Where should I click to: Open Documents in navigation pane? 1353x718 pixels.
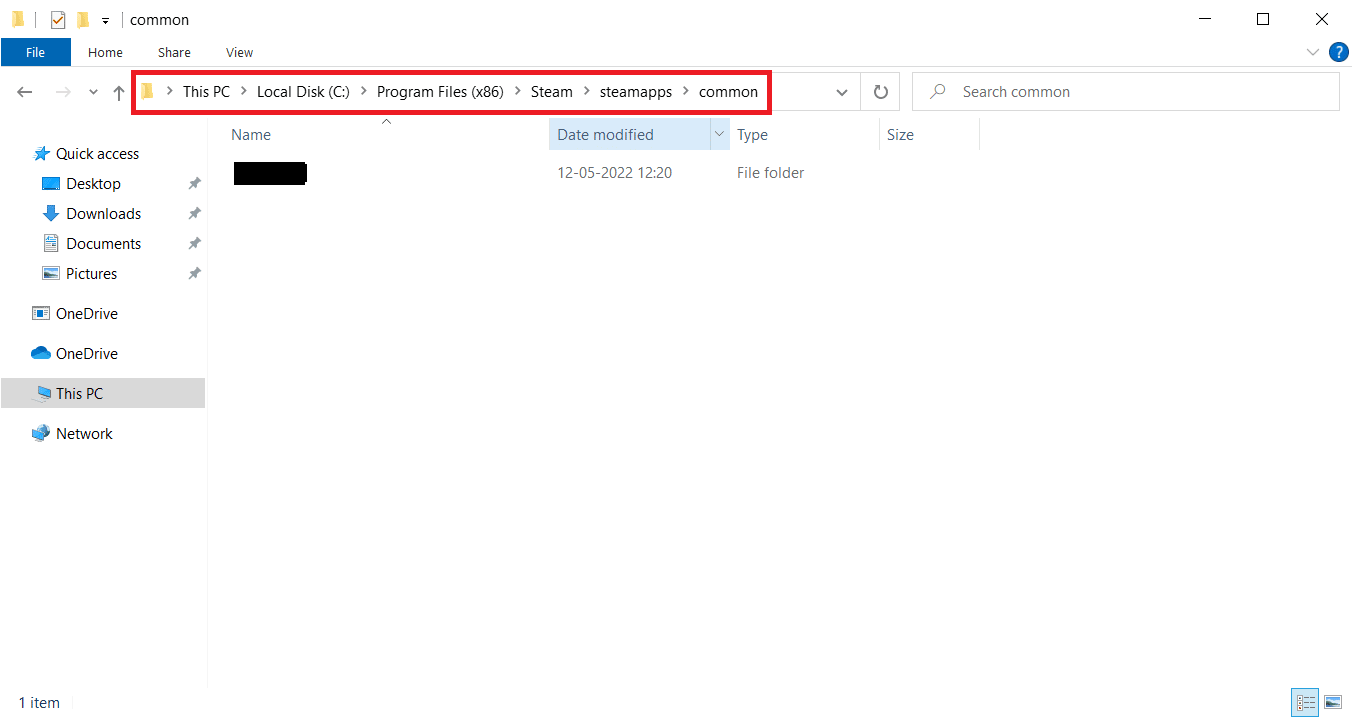(x=103, y=244)
